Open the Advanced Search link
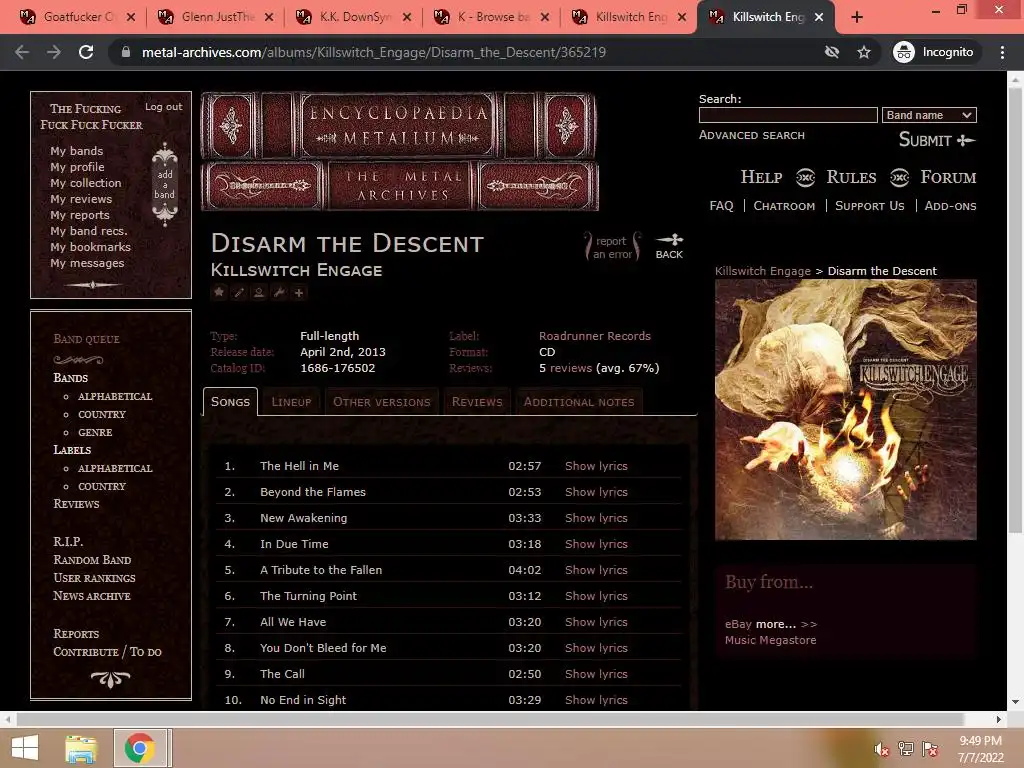 click(752, 135)
